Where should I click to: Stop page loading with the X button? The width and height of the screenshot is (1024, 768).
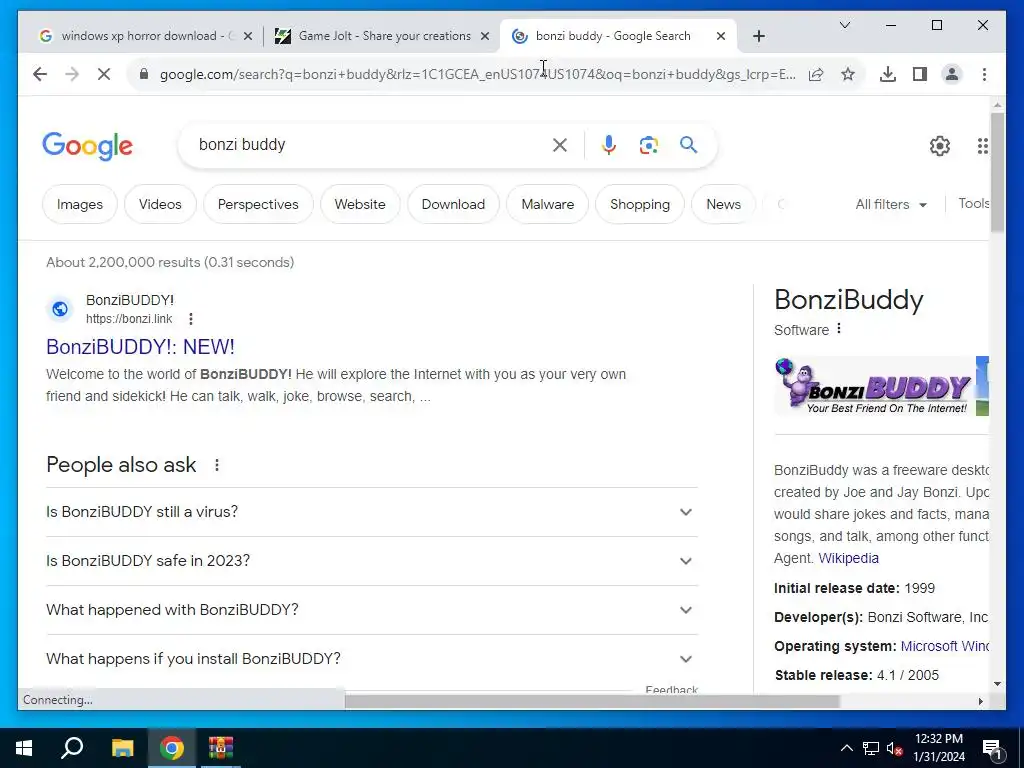(104, 74)
